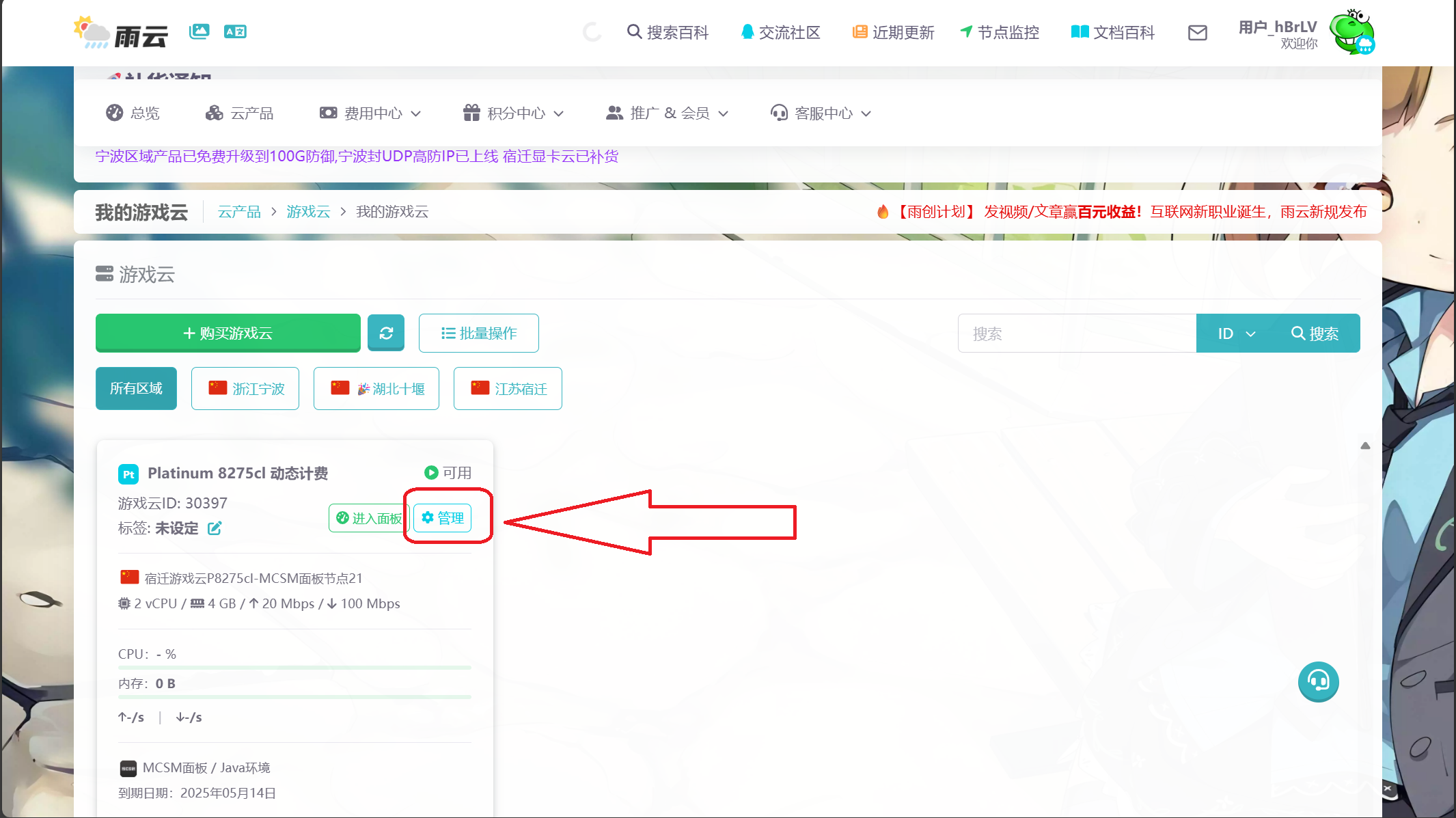
Task: Filter servers by 浙江宁波 region
Action: coord(245,388)
